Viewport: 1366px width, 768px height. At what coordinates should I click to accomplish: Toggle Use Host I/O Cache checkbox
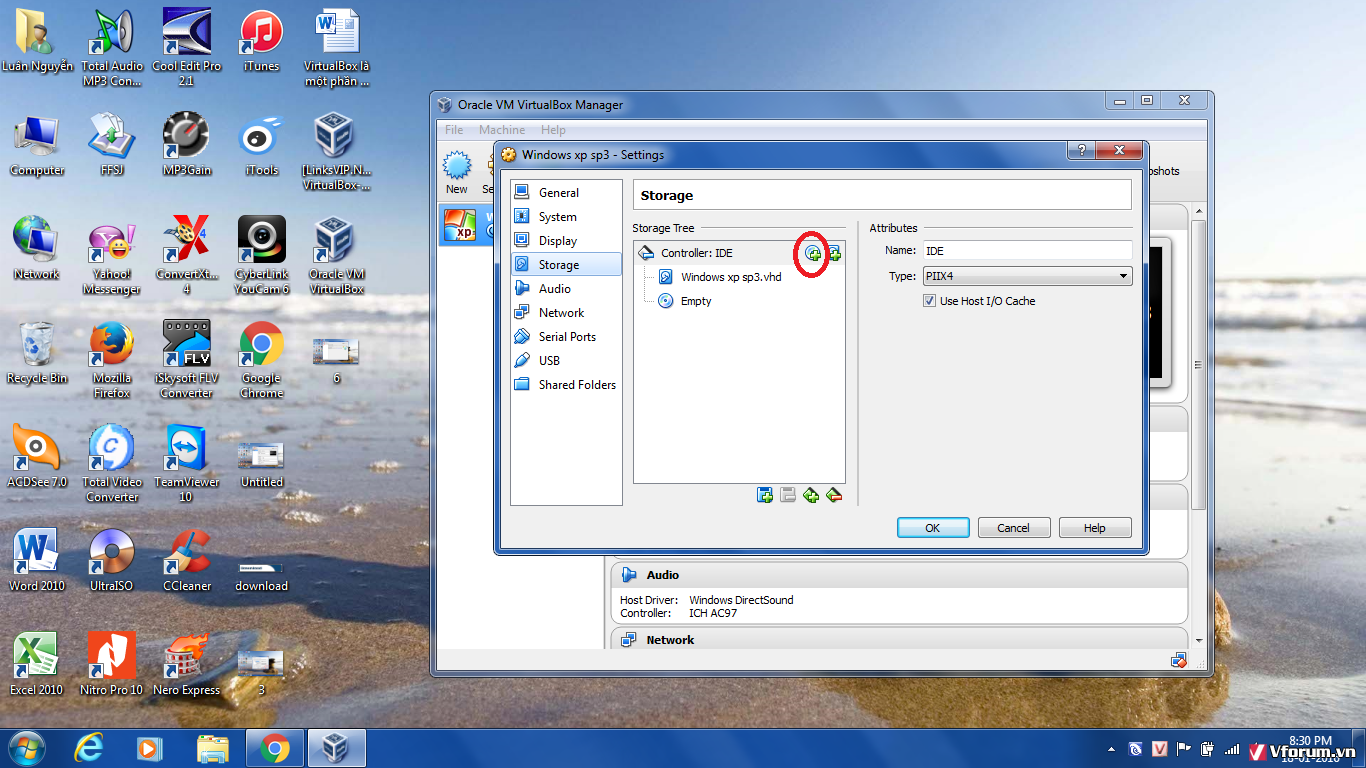pos(930,301)
